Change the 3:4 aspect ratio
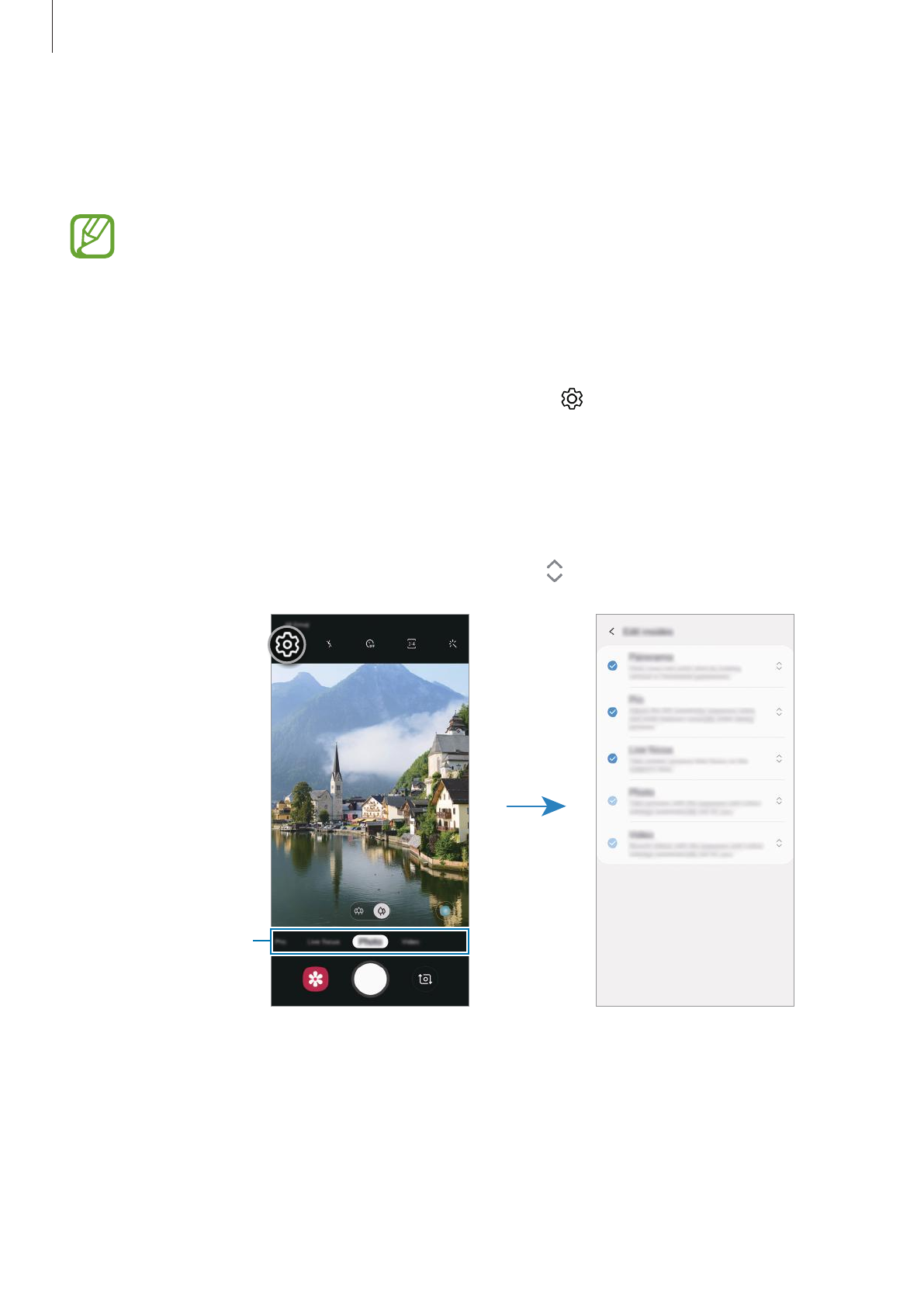Viewport: 924px width, 1307px height. (411, 643)
